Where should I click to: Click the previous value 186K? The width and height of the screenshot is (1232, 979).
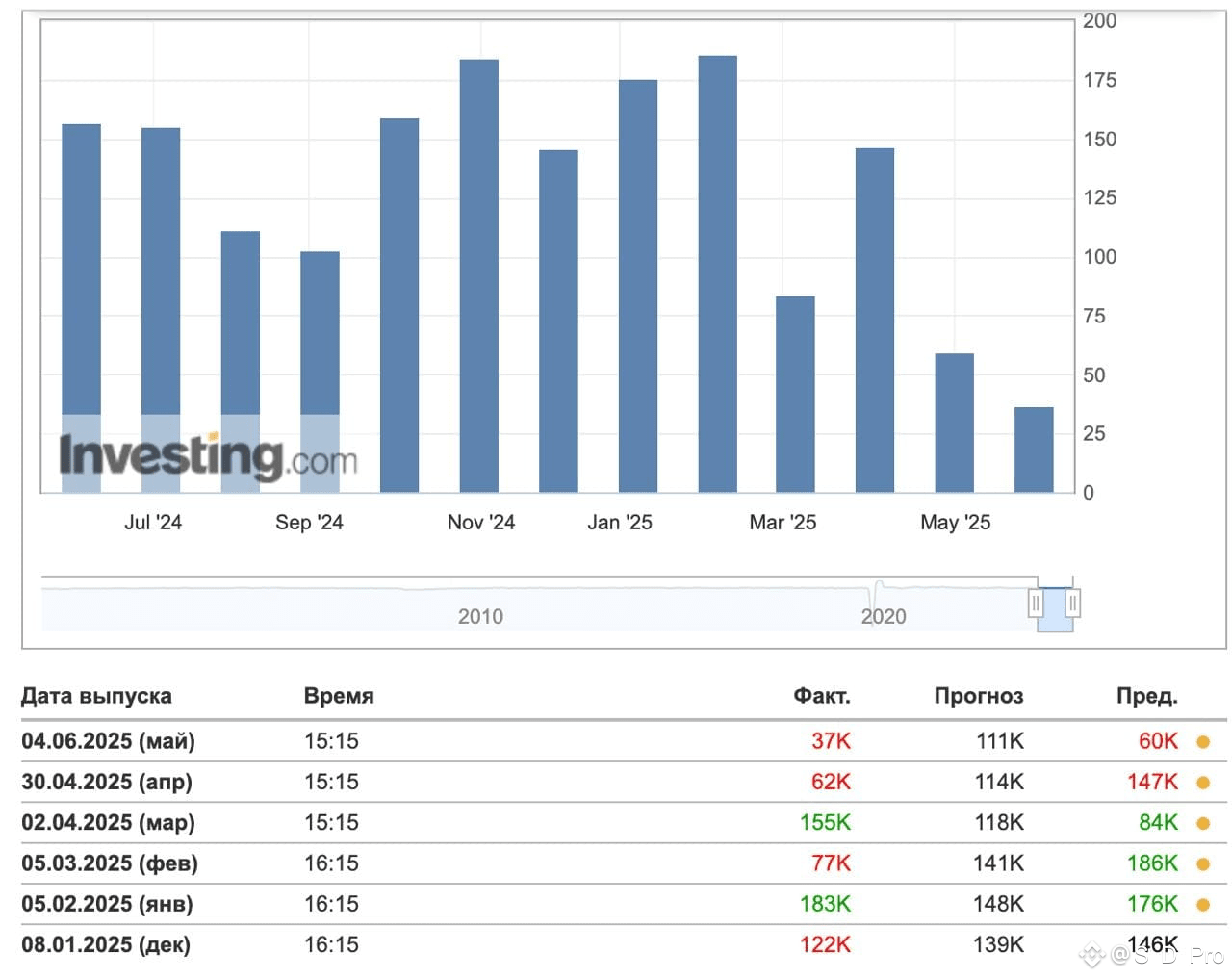[1152, 863]
